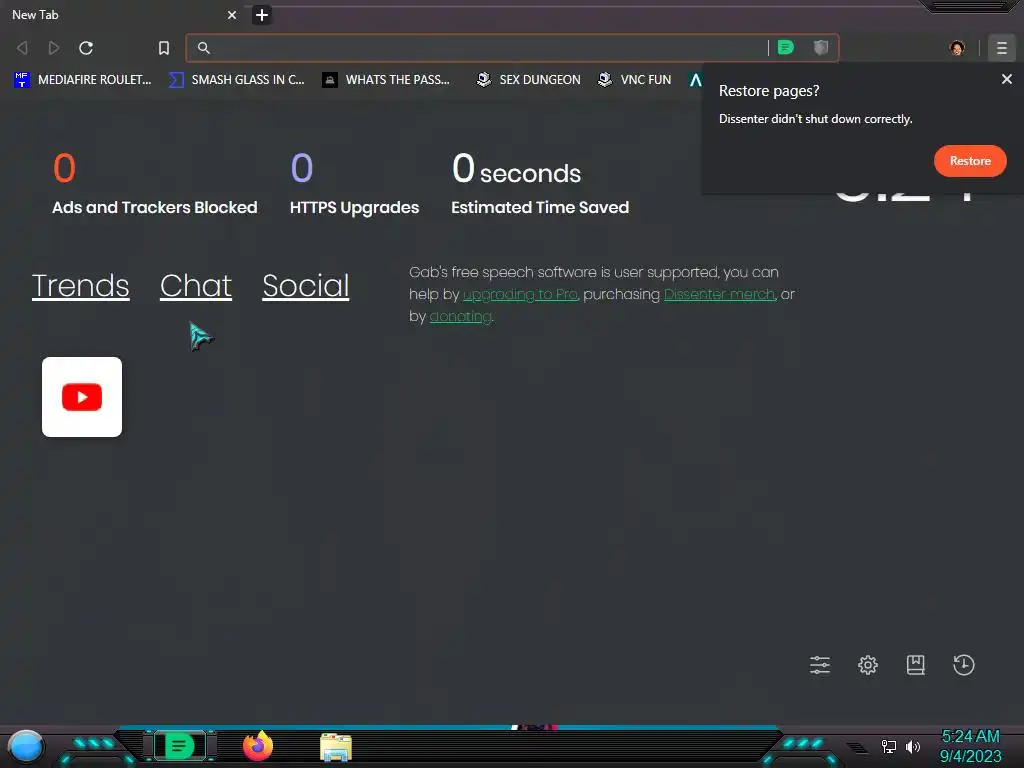Open the Start orb on the taskbar
The image size is (1024, 768).
[26, 747]
